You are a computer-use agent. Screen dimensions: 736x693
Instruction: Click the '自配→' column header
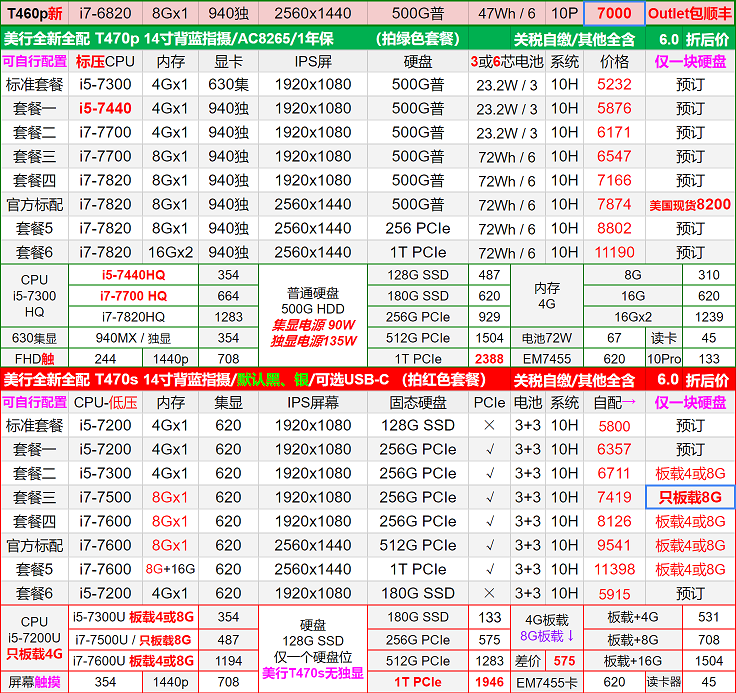pyautogui.click(x=614, y=402)
